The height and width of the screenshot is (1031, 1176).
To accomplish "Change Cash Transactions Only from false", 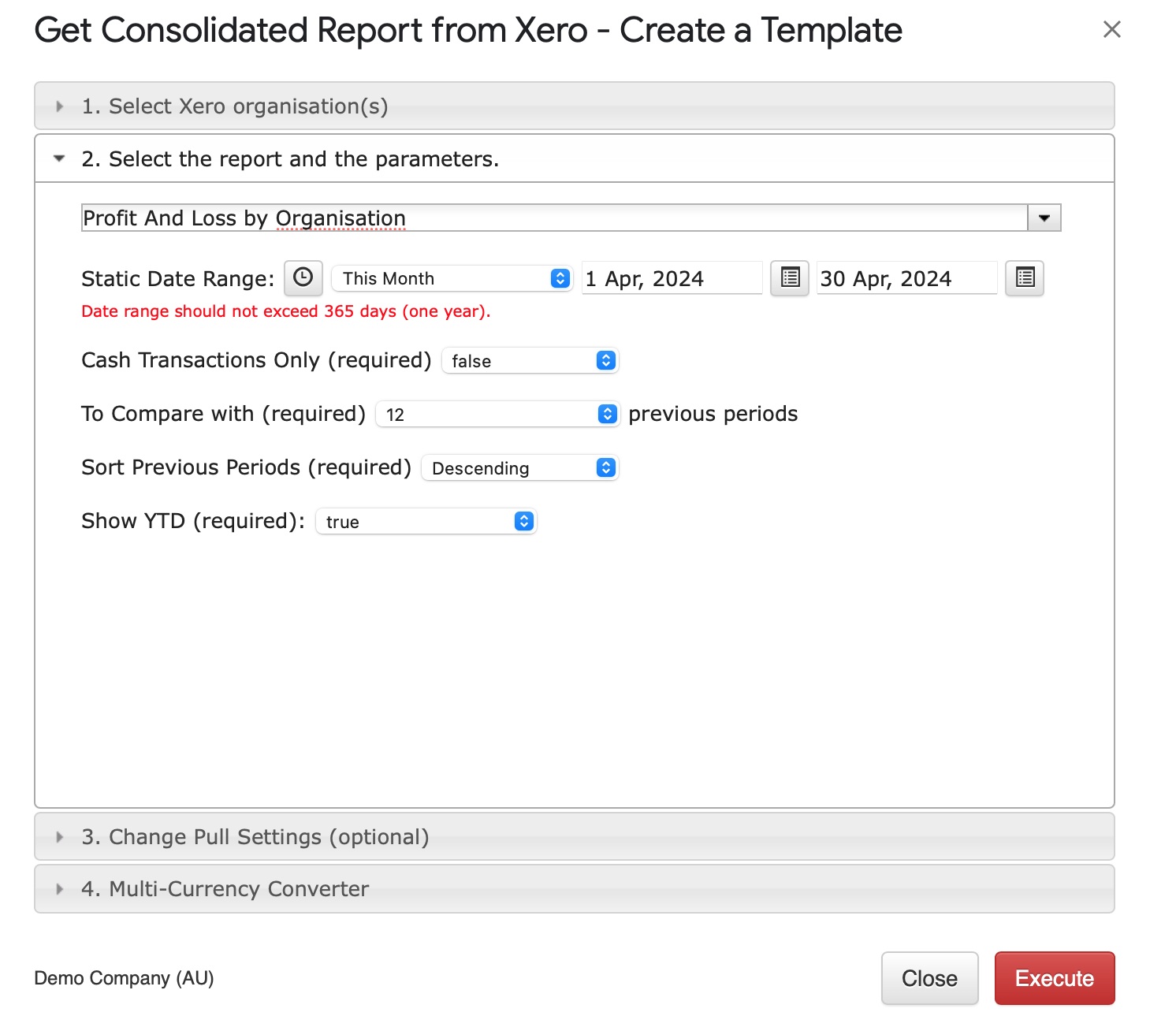I will [530, 361].
